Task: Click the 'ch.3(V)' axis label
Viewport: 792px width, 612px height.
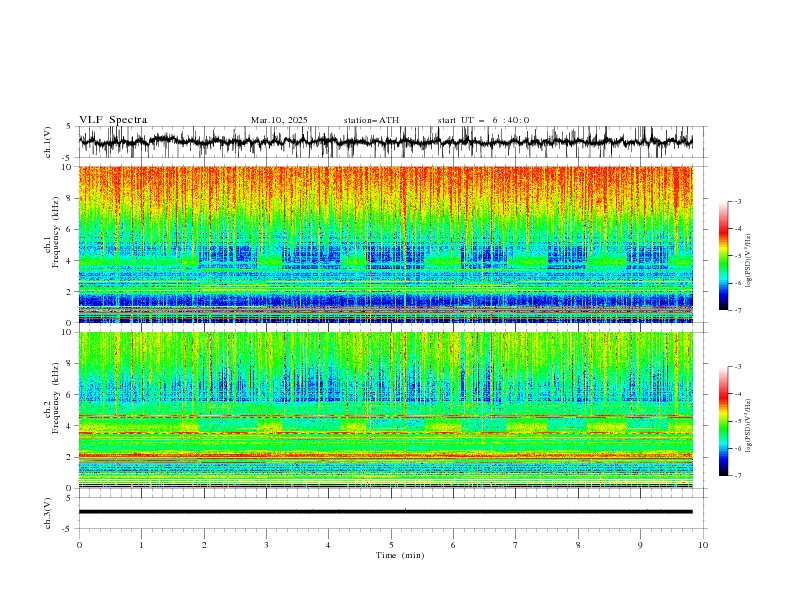Action: coord(48,513)
